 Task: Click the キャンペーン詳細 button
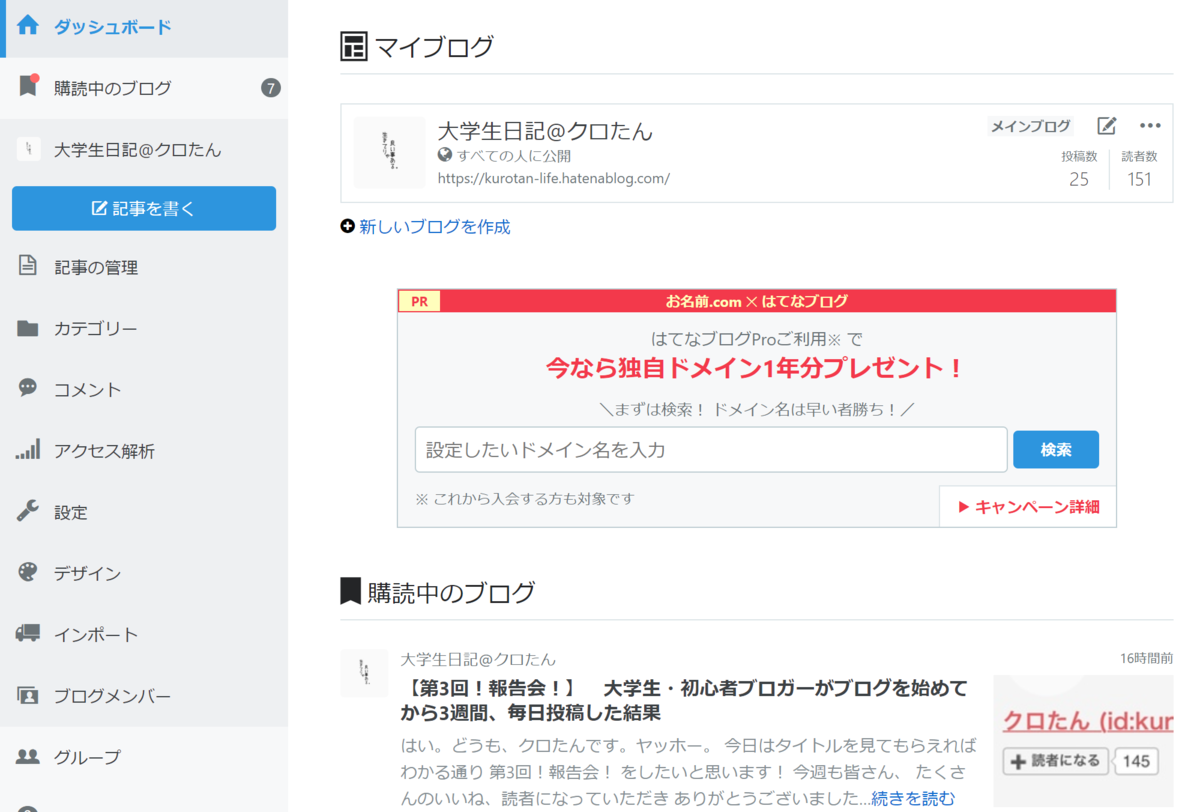[x=1028, y=506]
